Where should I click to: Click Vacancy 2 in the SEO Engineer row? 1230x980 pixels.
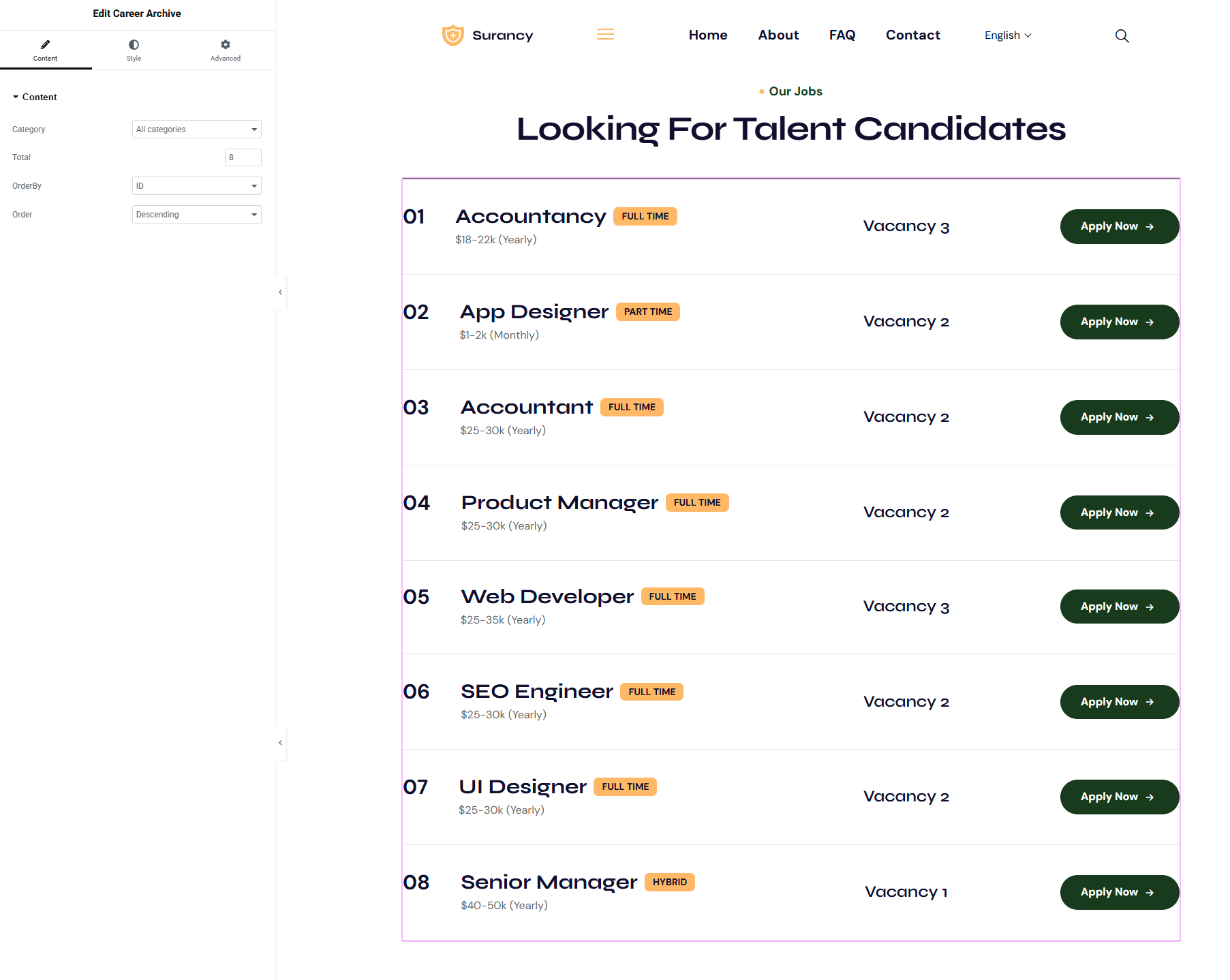point(906,703)
